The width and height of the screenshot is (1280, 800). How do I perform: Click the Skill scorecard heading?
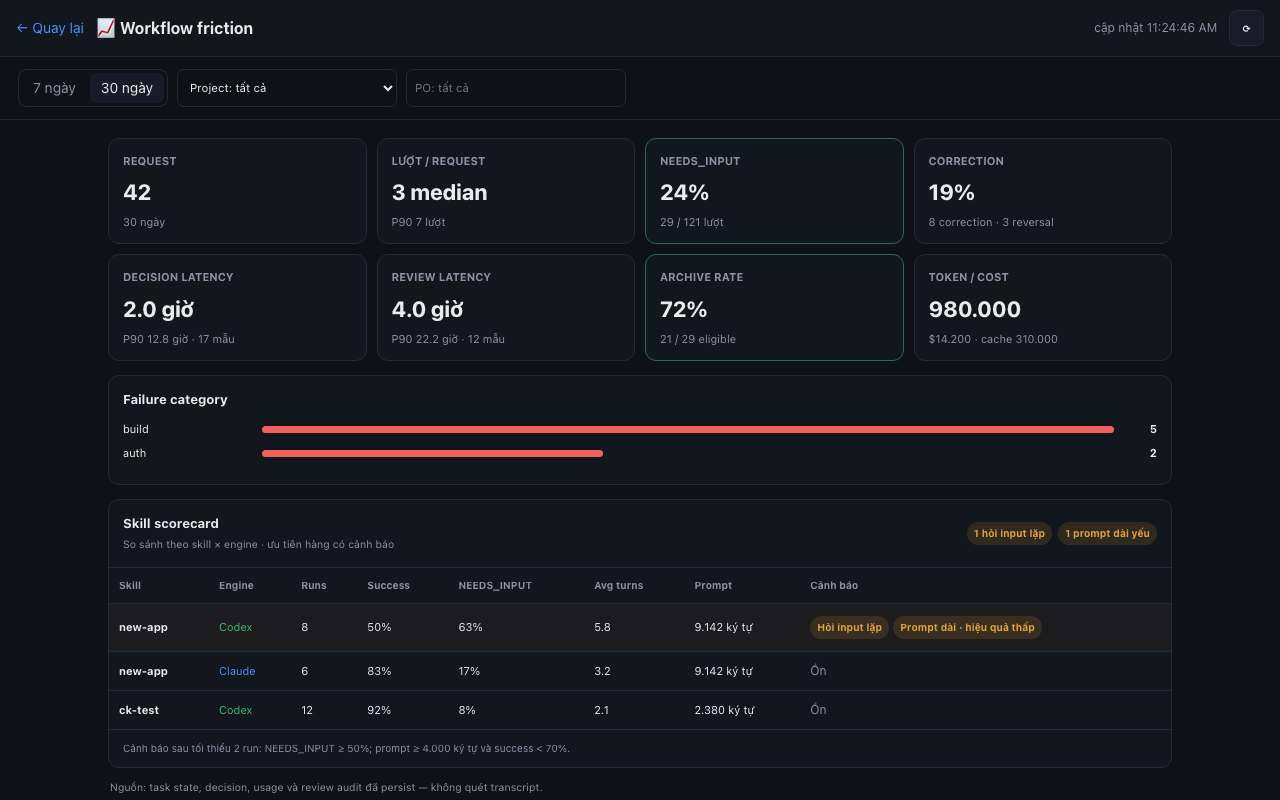click(171, 523)
